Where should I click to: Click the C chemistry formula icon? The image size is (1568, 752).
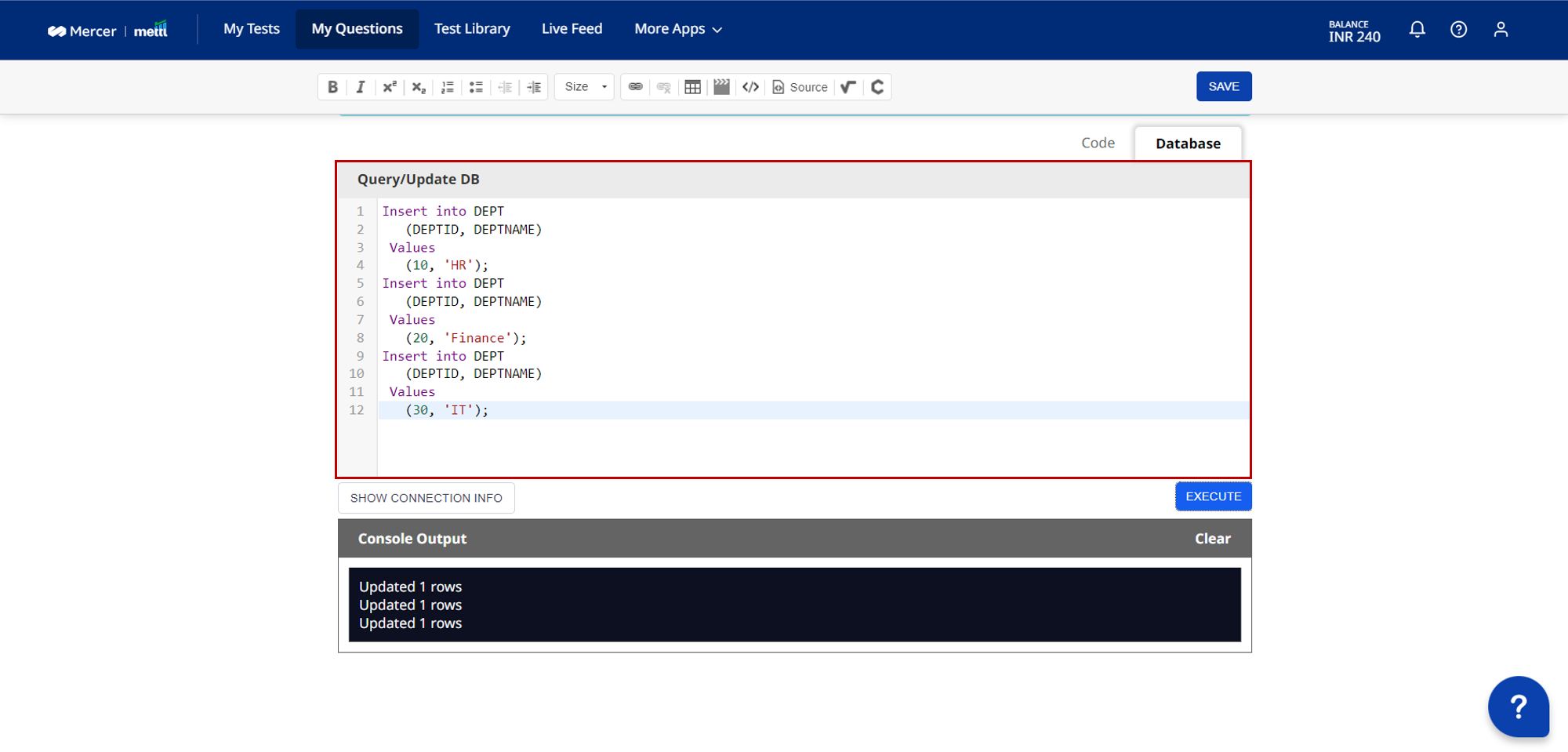click(x=877, y=87)
